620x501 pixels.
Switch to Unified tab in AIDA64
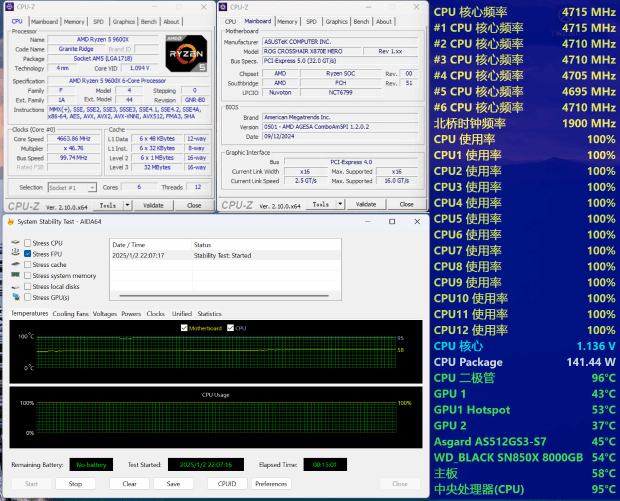[182, 314]
